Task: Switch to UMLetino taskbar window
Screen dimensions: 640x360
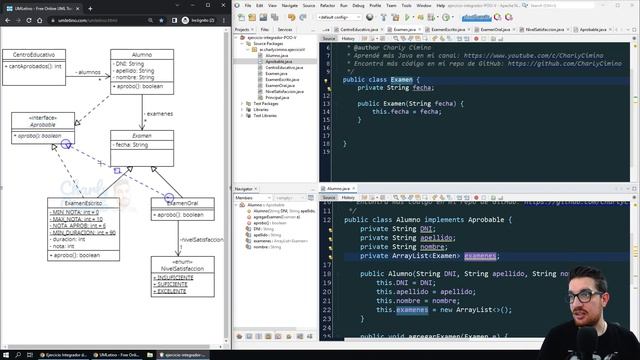Action: click(117, 355)
